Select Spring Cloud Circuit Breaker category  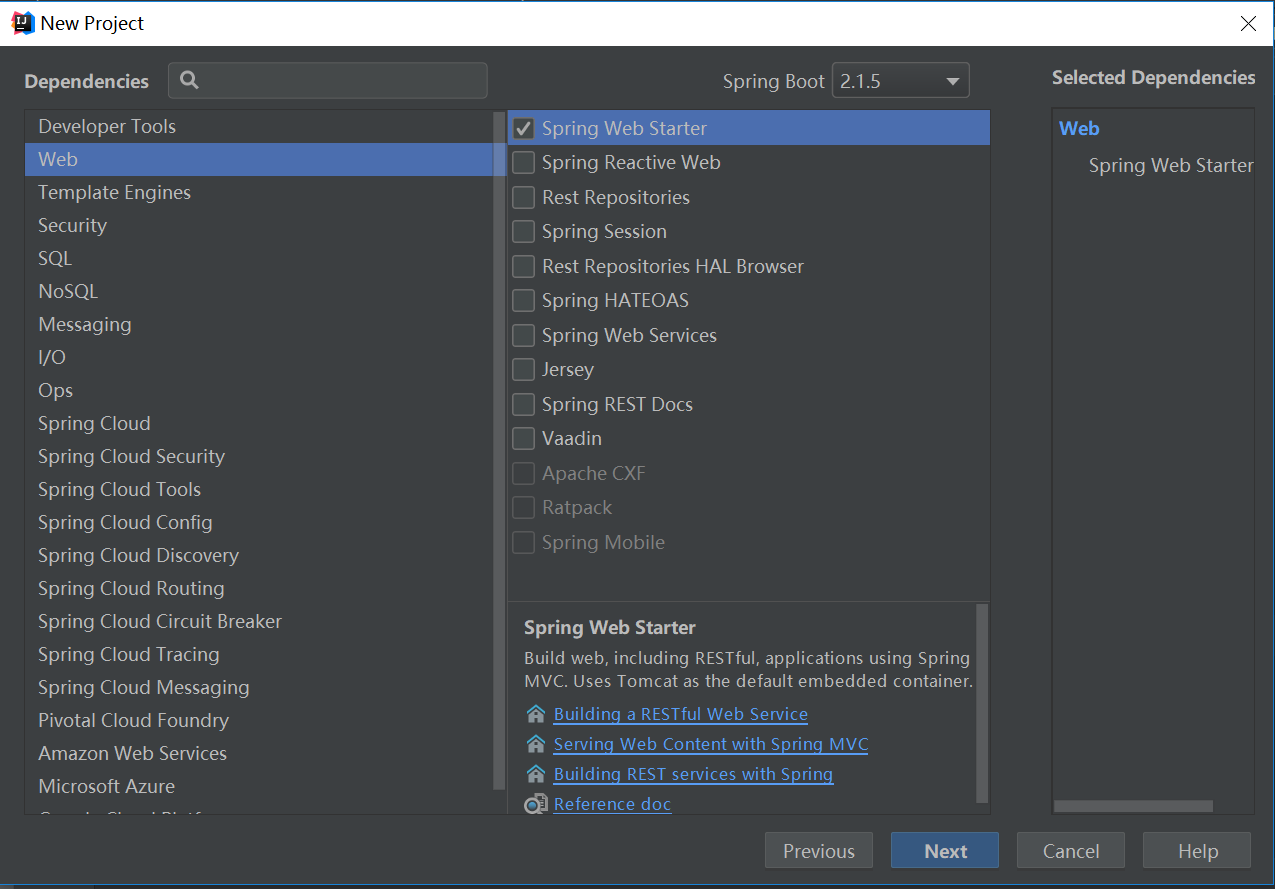(260, 621)
